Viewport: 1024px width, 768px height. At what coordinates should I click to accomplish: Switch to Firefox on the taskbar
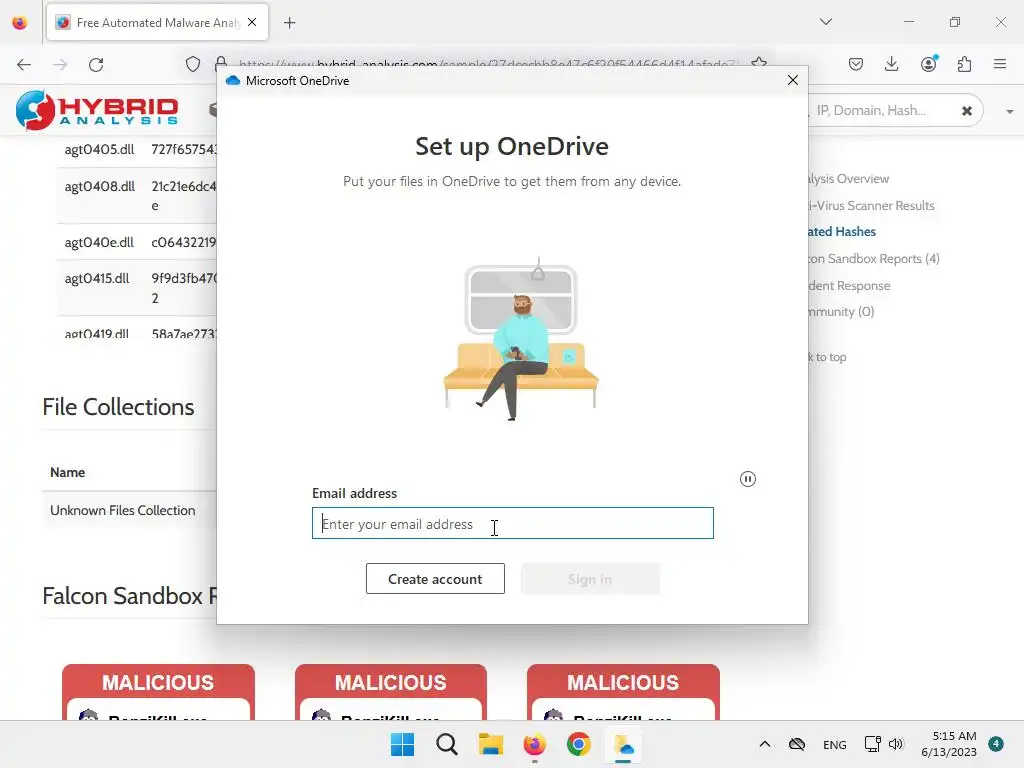(x=534, y=744)
